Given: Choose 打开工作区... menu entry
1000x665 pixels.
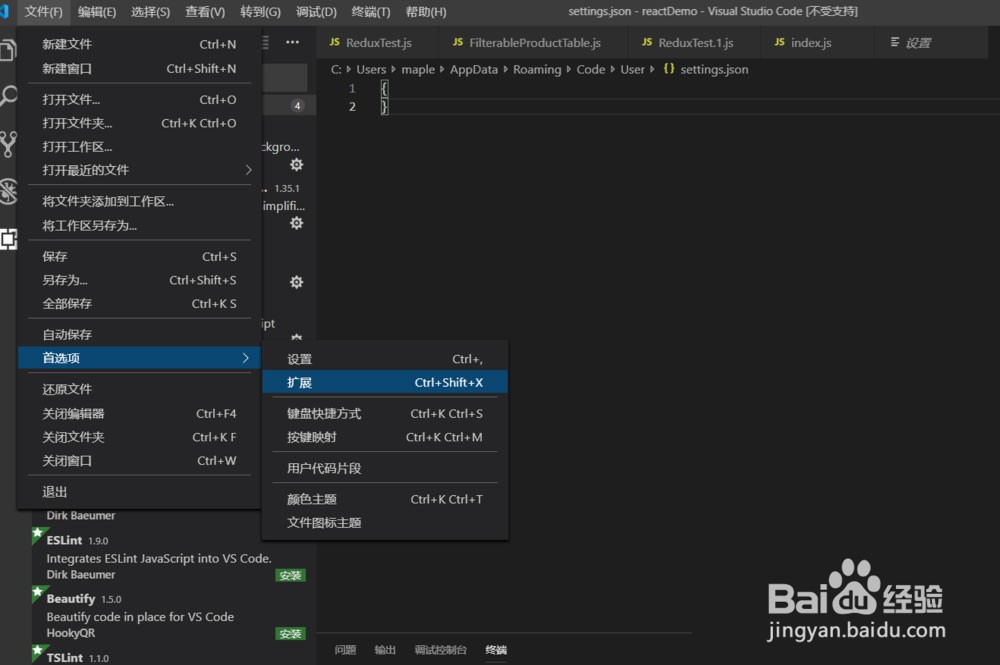Looking at the screenshot, I should (x=140, y=147).
